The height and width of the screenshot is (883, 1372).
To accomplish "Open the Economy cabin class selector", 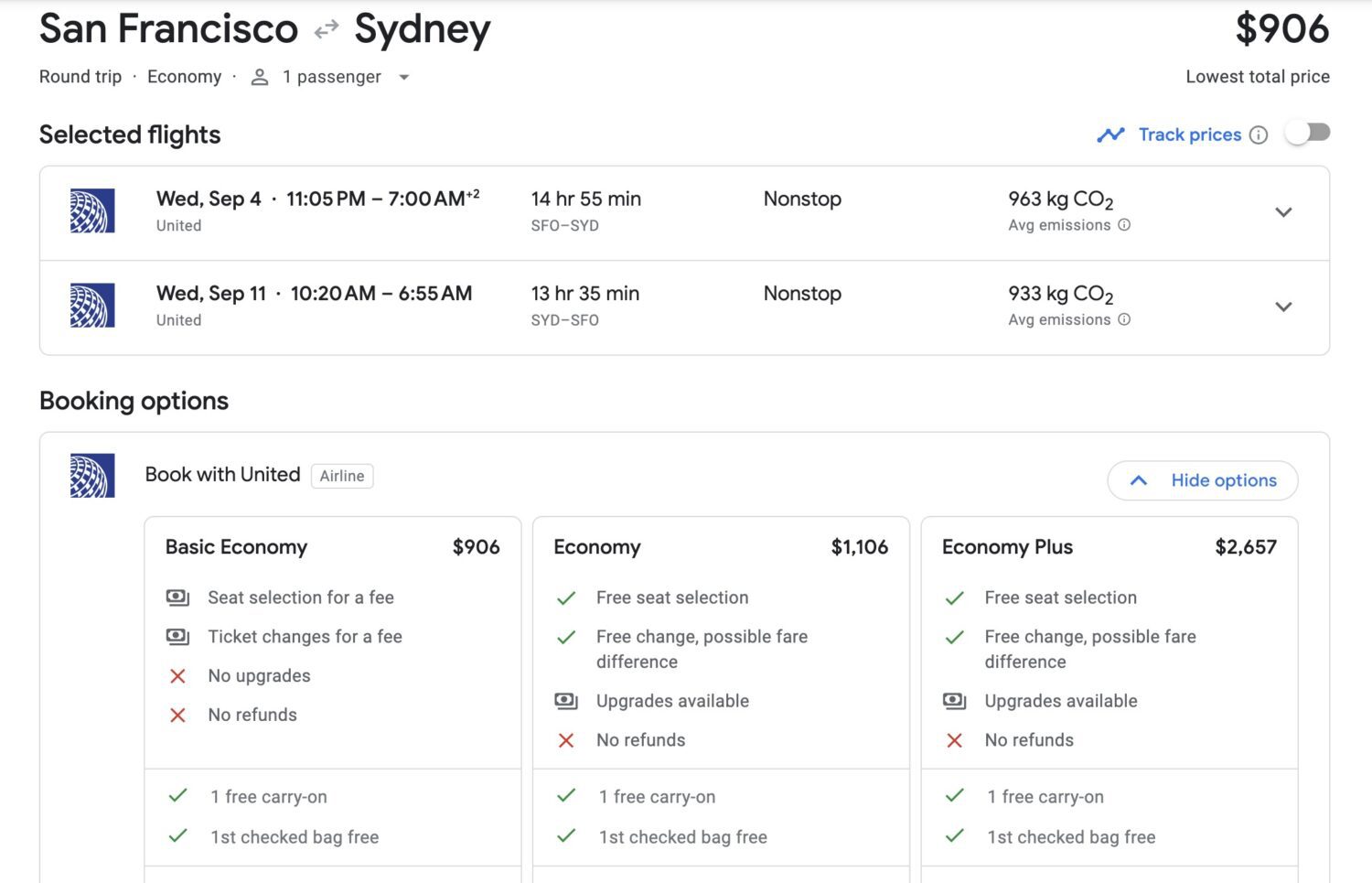I will (184, 77).
